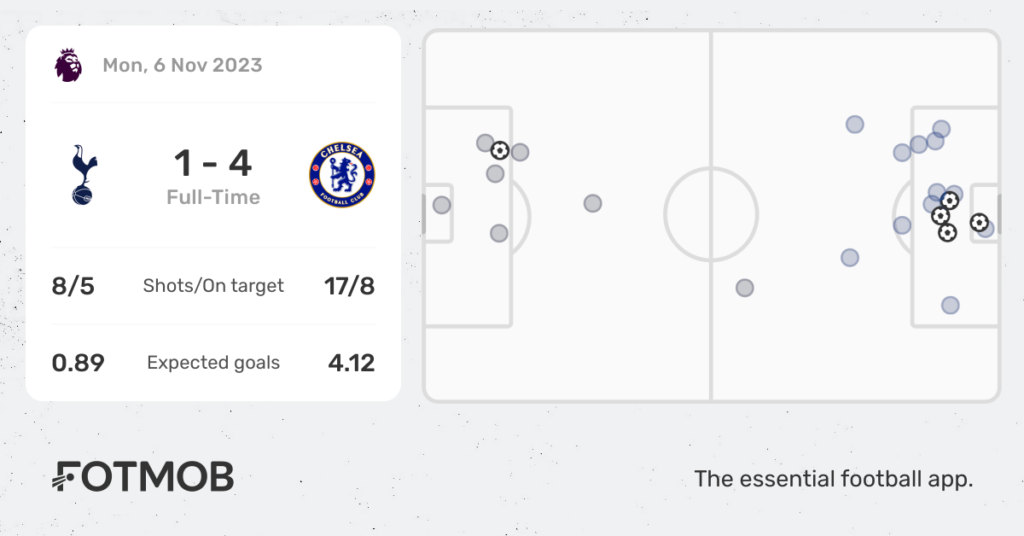Select the lone shot dot just right of halfway line

(744, 288)
